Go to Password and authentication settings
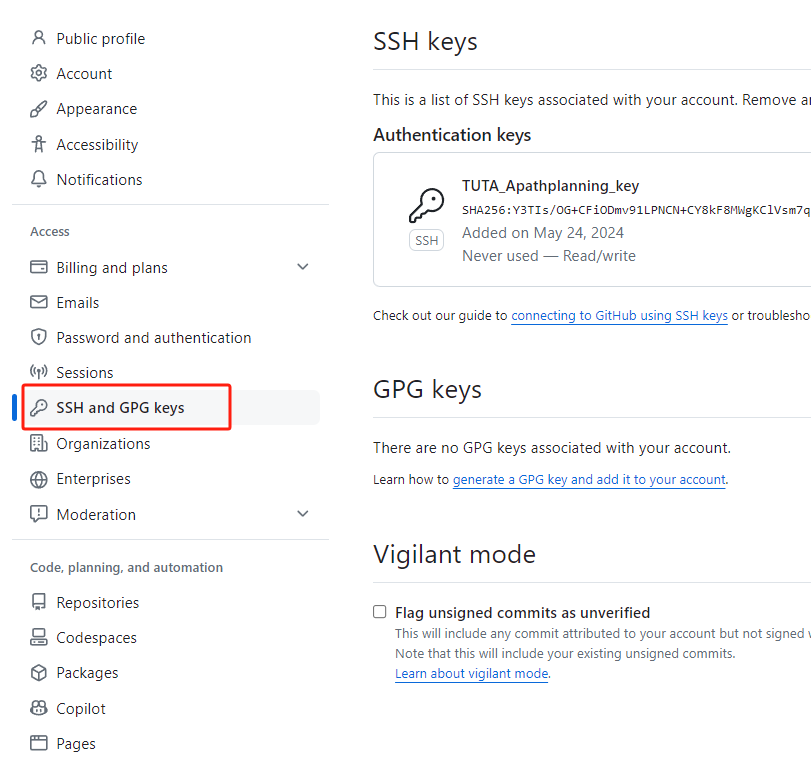 click(x=153, y=338)
